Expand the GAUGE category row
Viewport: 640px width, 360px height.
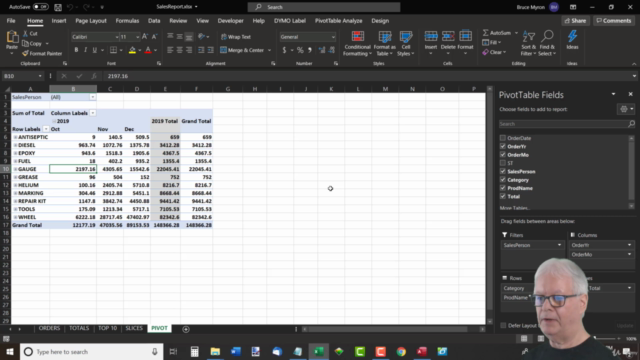click(15, 169)
